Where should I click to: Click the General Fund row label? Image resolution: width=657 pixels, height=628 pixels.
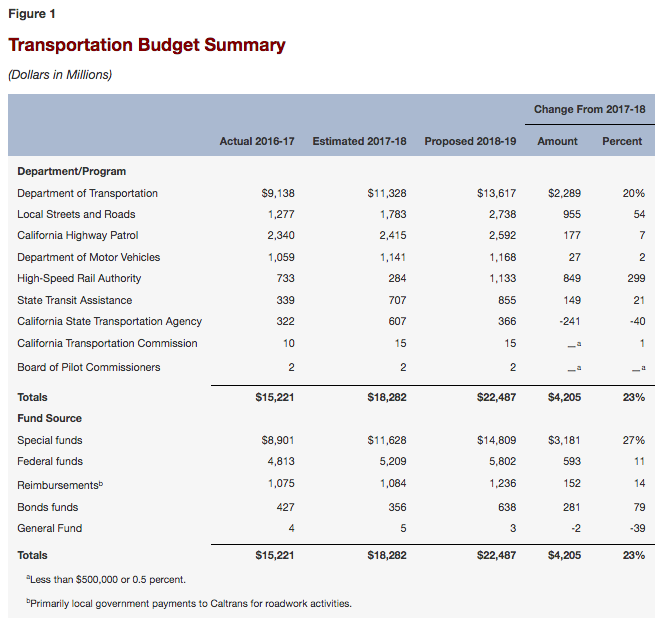[x=49, y=528]
